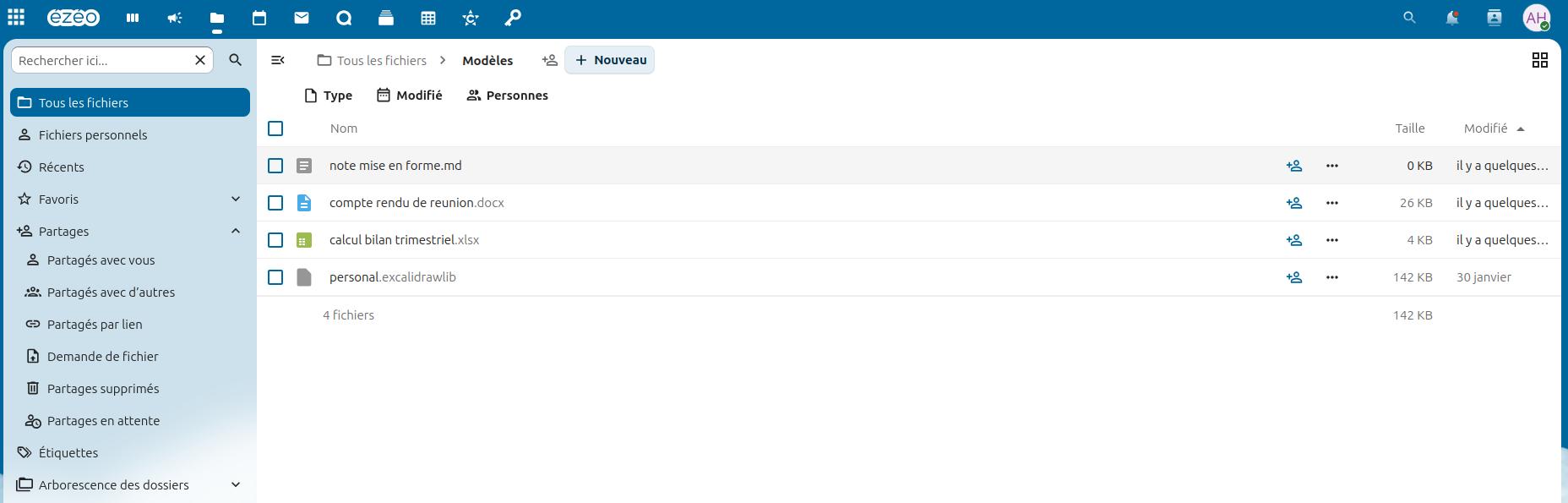Share the Modèles folder via breadcrumb icon

pos(550,60)
